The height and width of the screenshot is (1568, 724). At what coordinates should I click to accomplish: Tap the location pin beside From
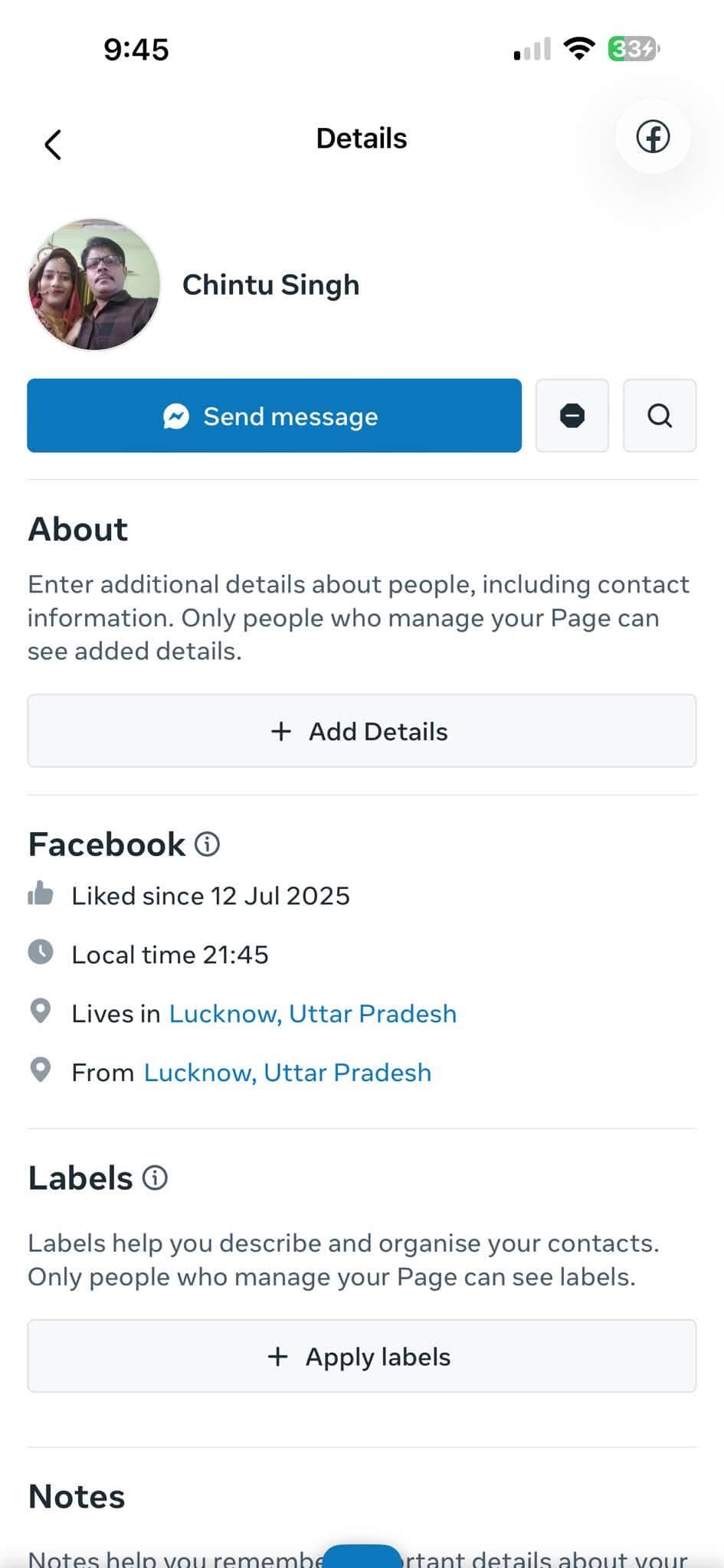[x=41, y=1070]
